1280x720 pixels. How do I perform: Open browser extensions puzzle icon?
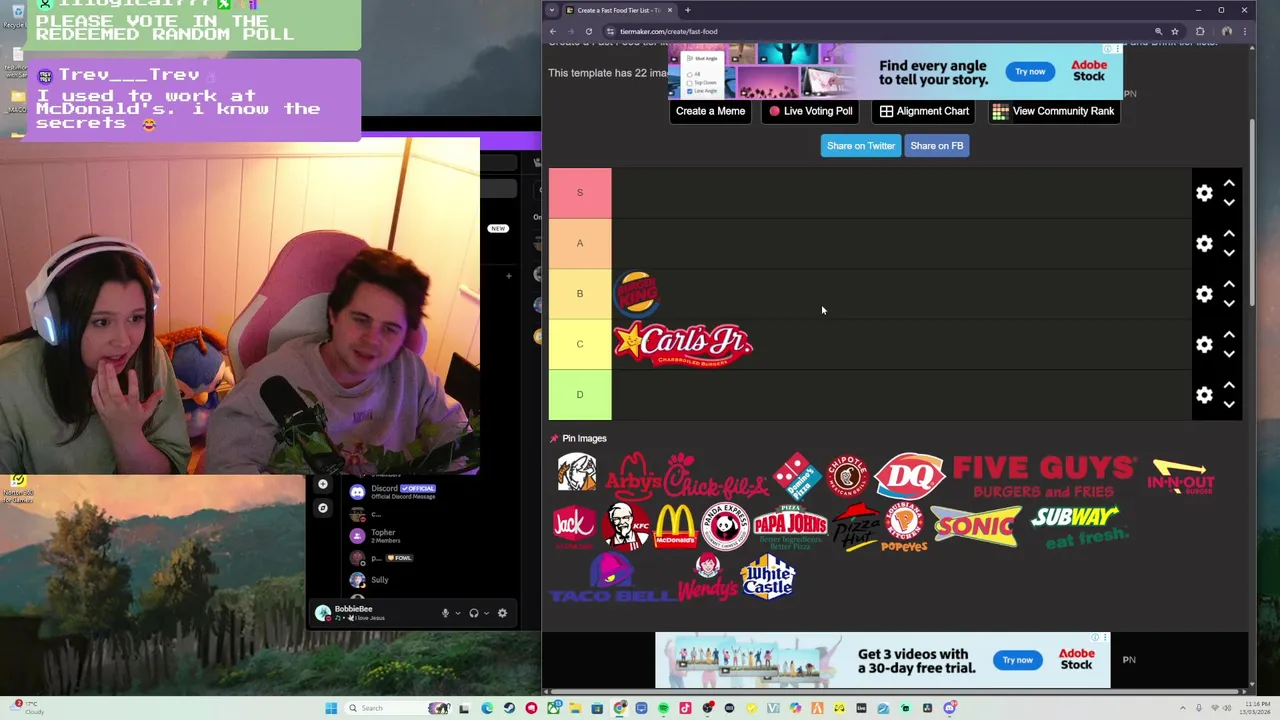point(1200,31)
